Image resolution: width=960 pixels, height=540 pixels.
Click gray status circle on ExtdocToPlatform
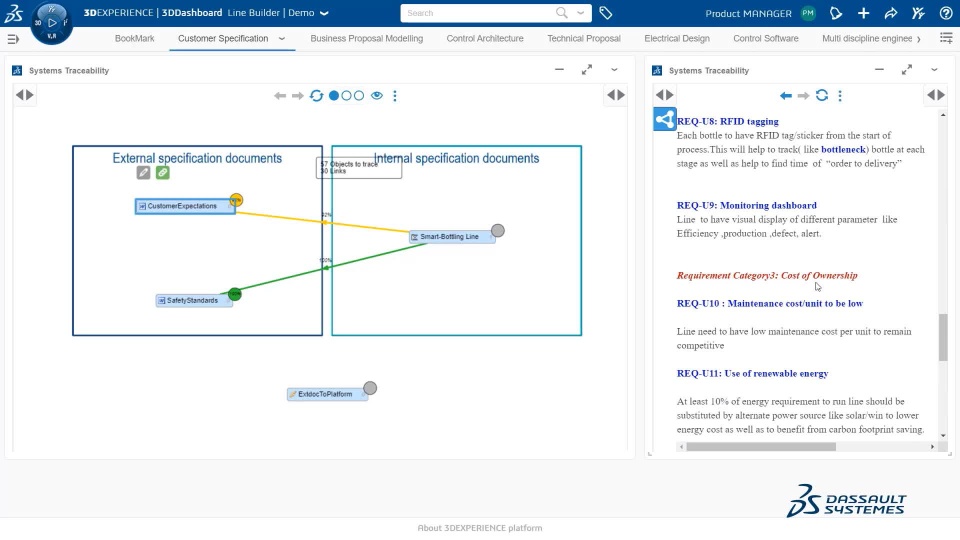[x=370, y=388]
